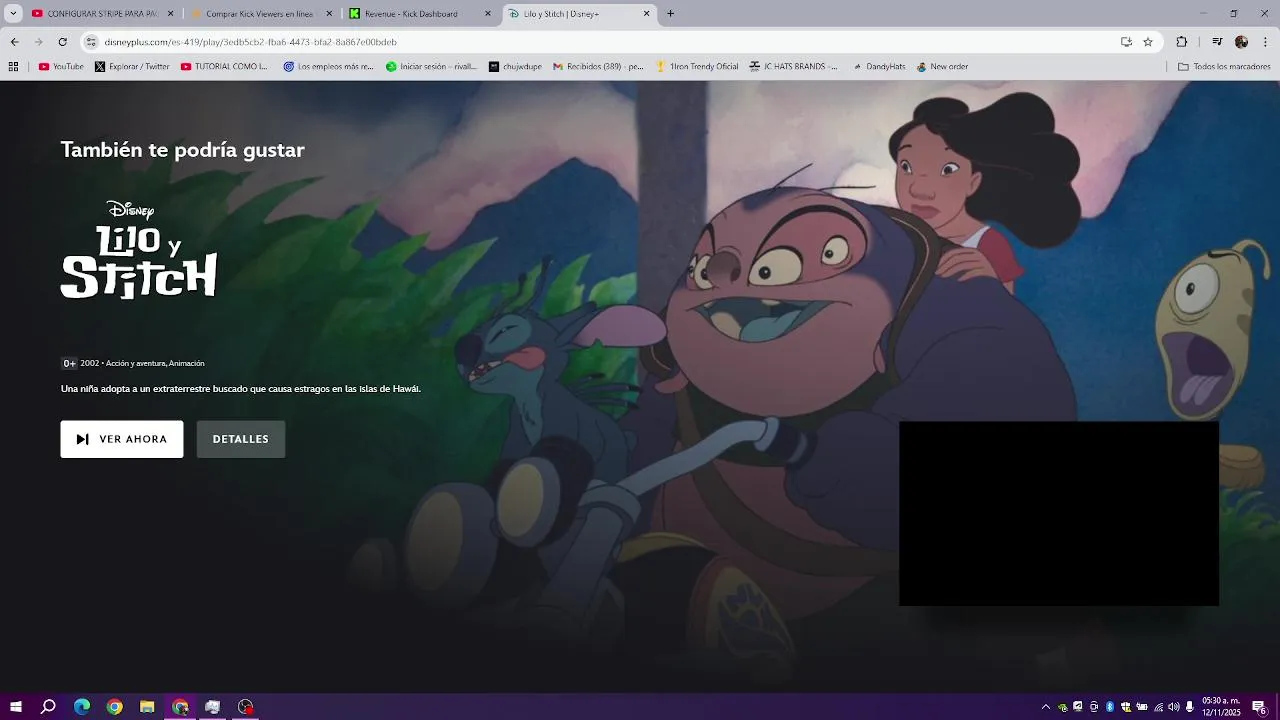The image size is (1280, 720).
Task: Open a new browser tab
Action: click(x=671, y=14)
